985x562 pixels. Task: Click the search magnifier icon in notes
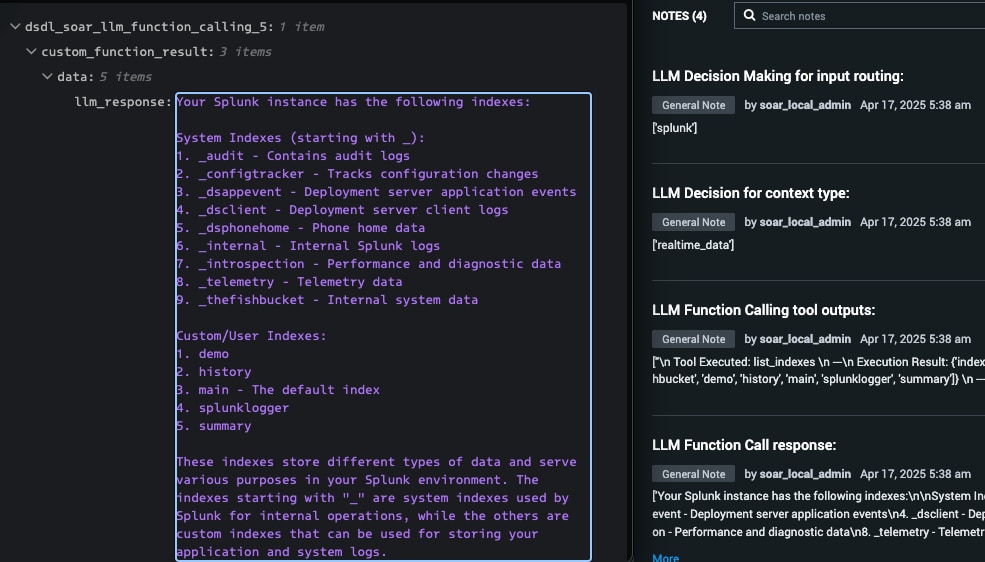point(749,16)
